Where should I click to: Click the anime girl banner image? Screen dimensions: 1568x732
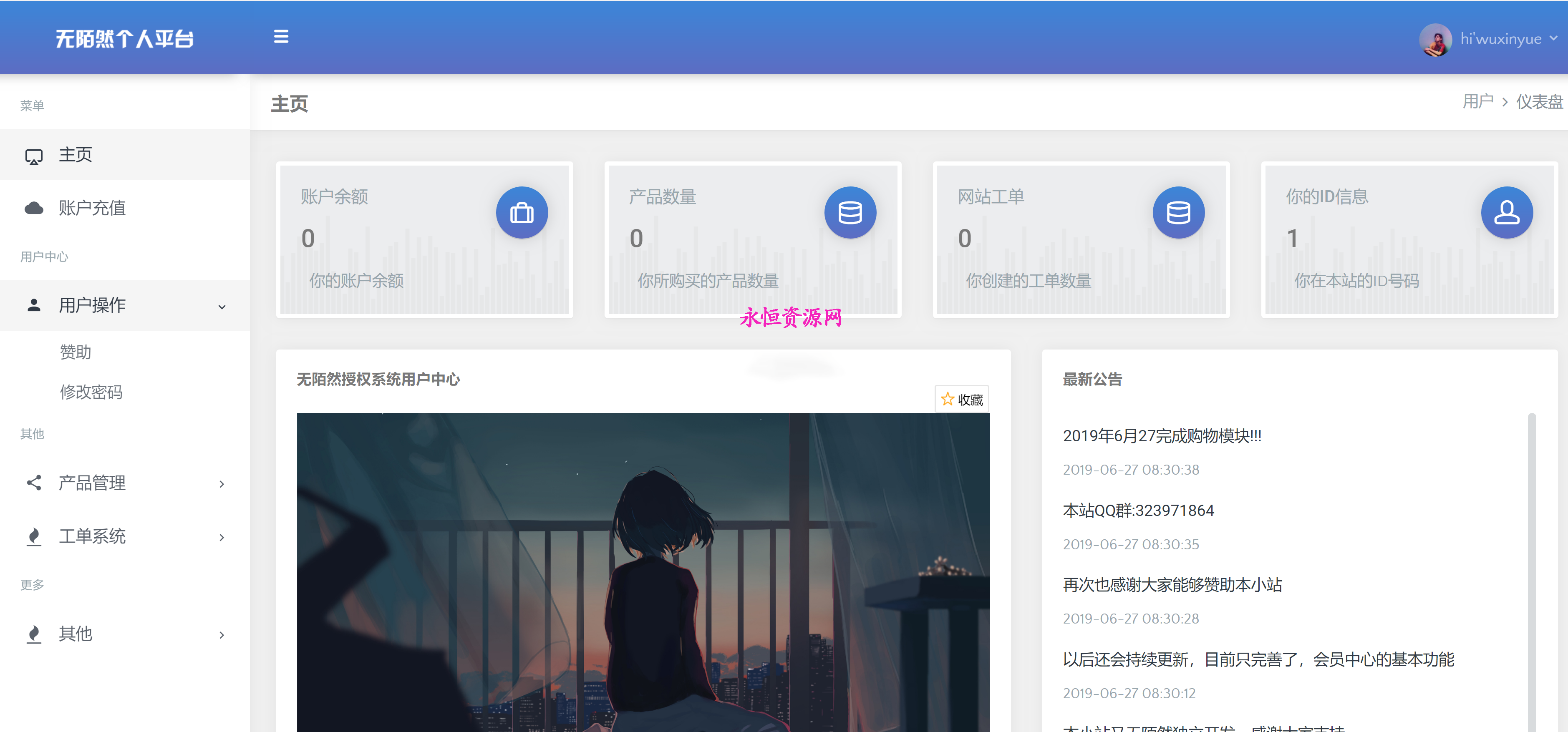click(643, 572)
